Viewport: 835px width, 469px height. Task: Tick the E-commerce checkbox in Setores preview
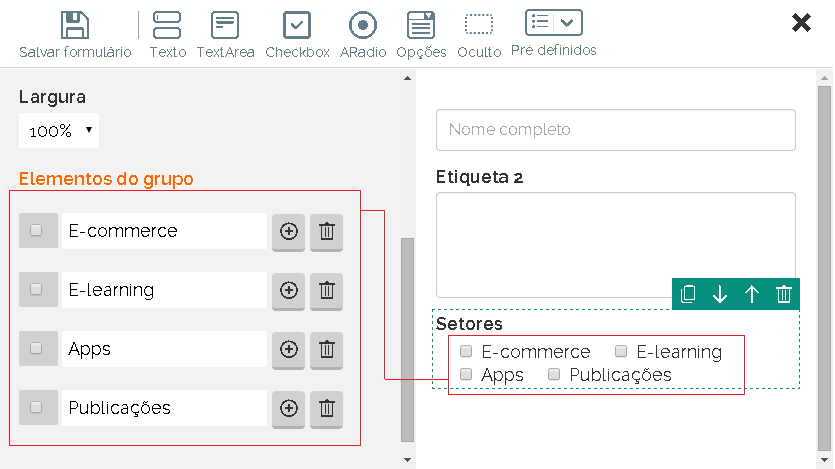(466, 352)
